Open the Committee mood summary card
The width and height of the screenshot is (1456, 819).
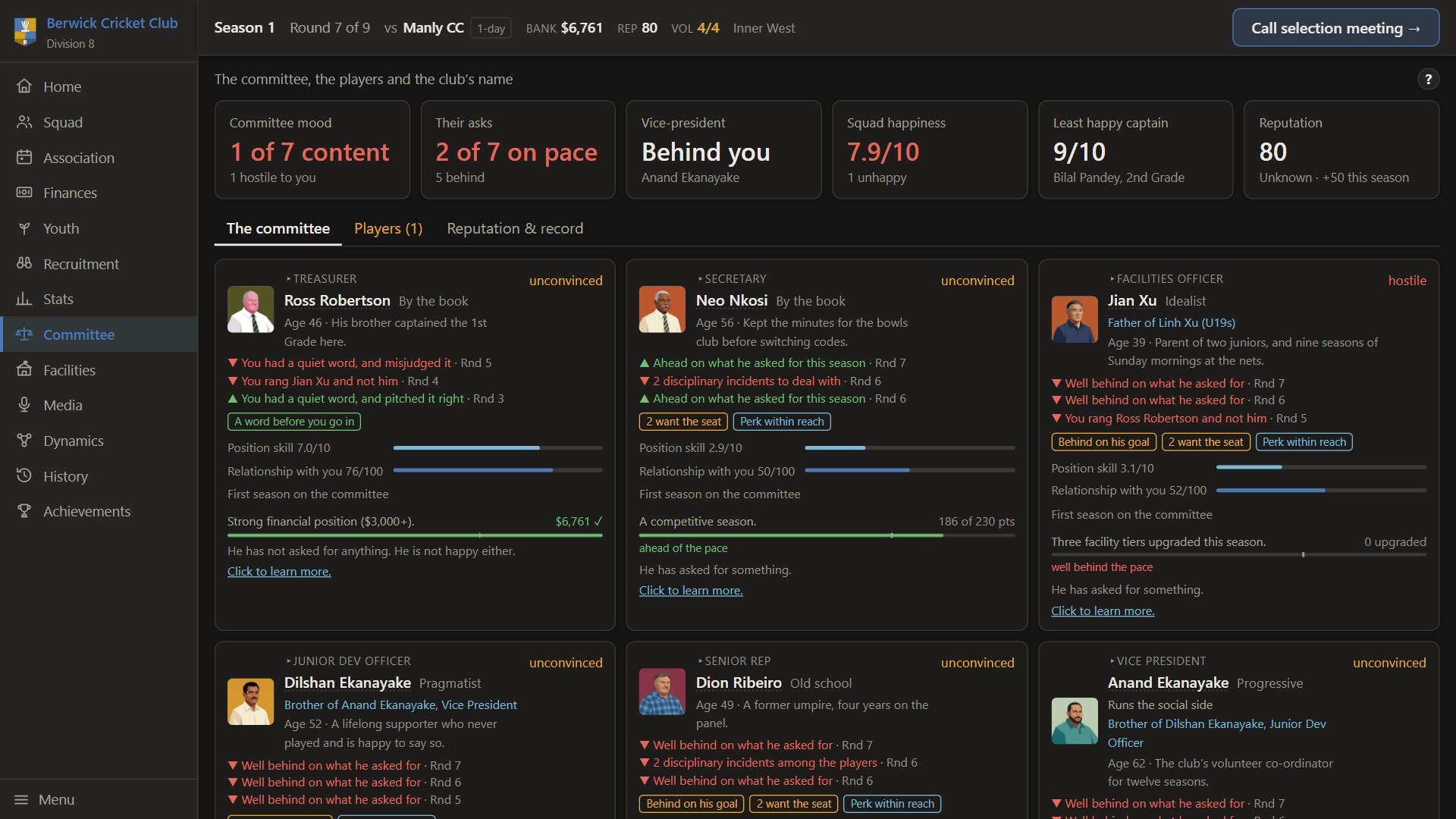(312, 149)
